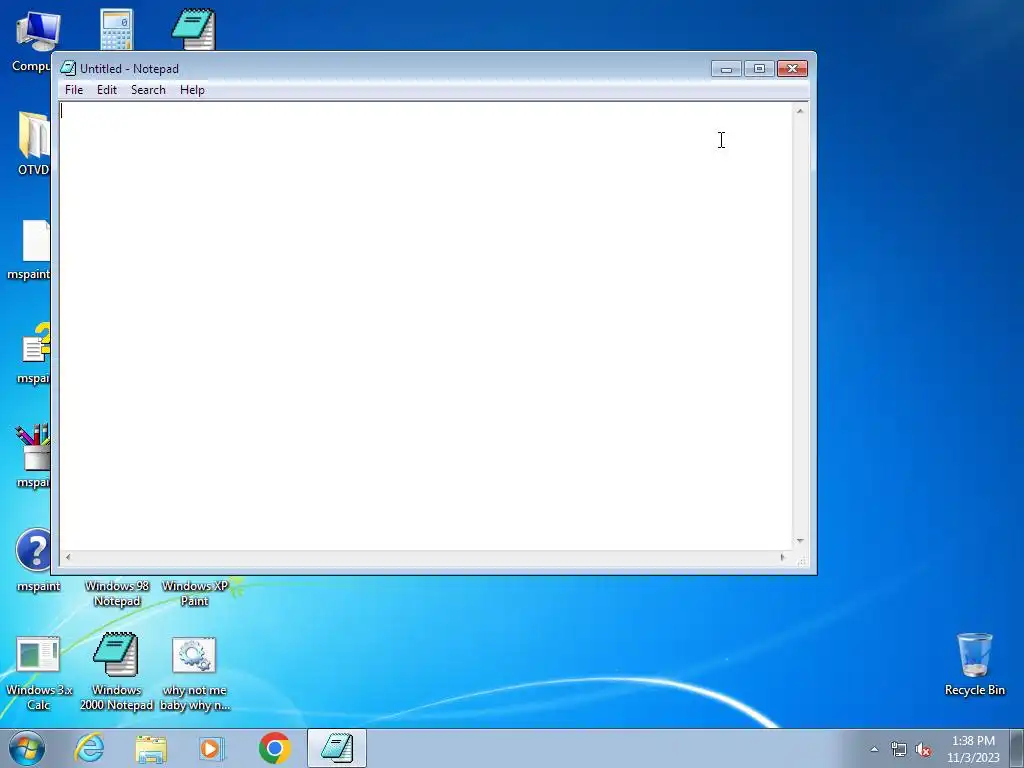Image resolution: width=1024 pixels, height=768 pixels.
Task: Click the vertical scrollbar down arrow
Action: point(800,541)
